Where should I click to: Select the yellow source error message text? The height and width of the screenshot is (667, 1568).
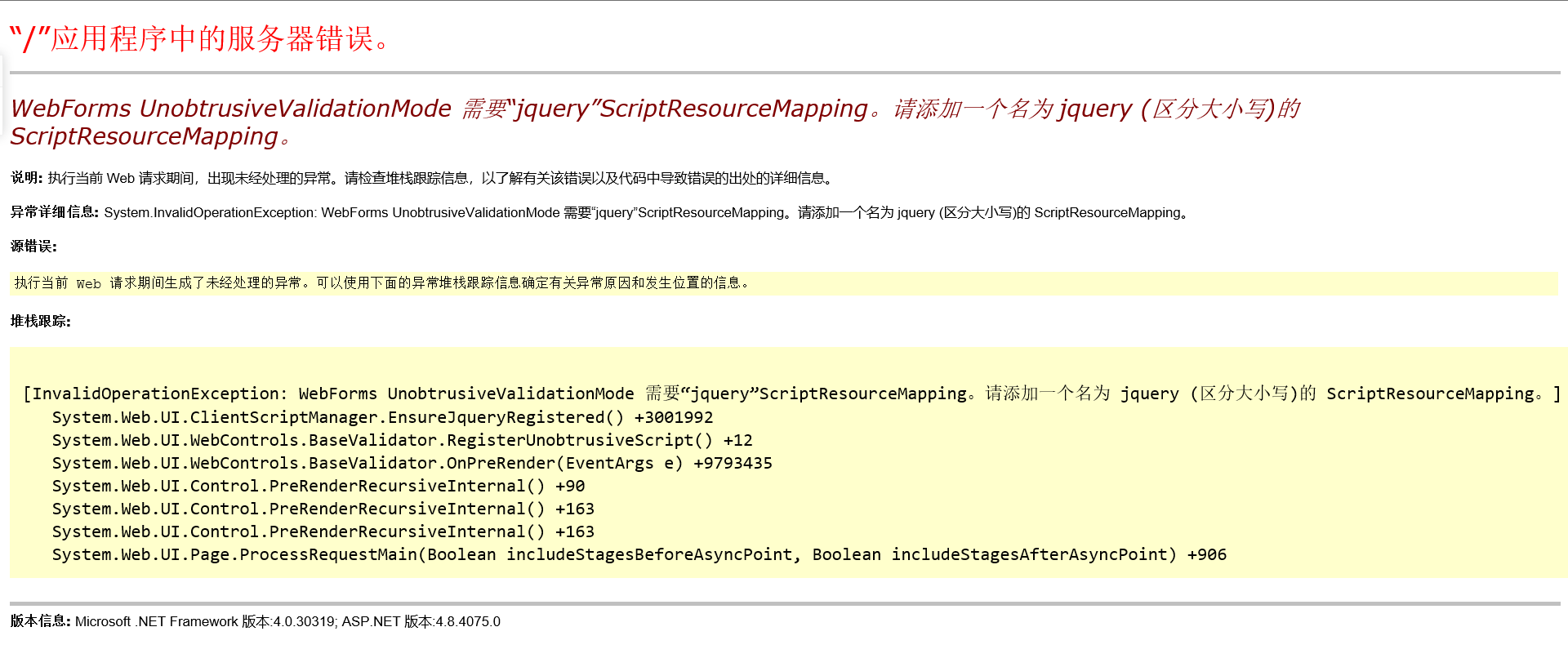[x=382, y=283]
